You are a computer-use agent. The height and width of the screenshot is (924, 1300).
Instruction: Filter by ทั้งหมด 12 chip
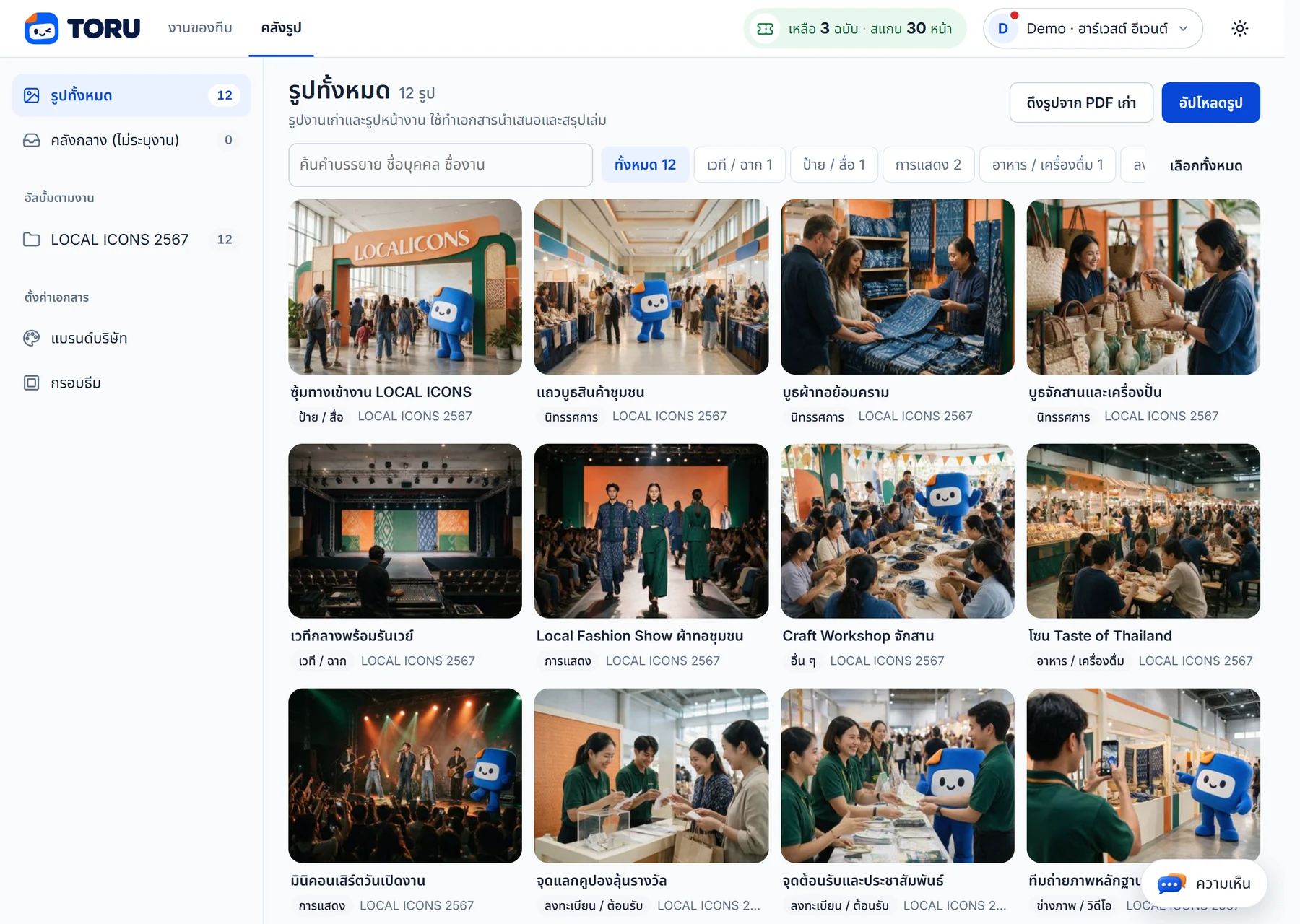tap(645, 165)
